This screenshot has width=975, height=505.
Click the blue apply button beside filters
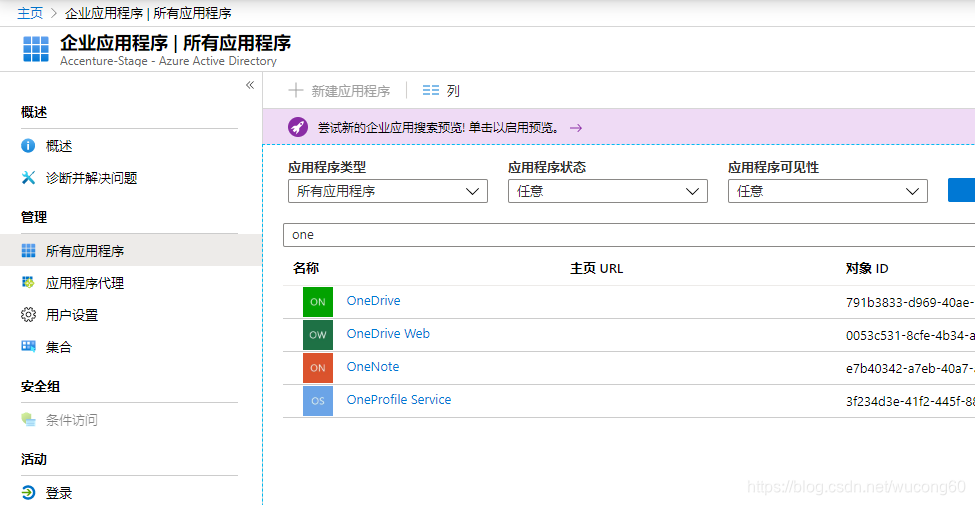pos(961,190)
